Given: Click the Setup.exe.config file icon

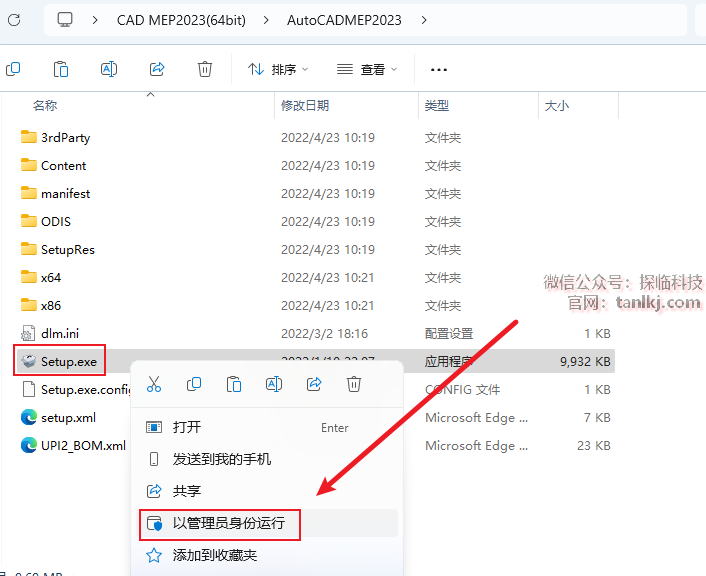Looking at the screenshot, I should click(28, 389).
